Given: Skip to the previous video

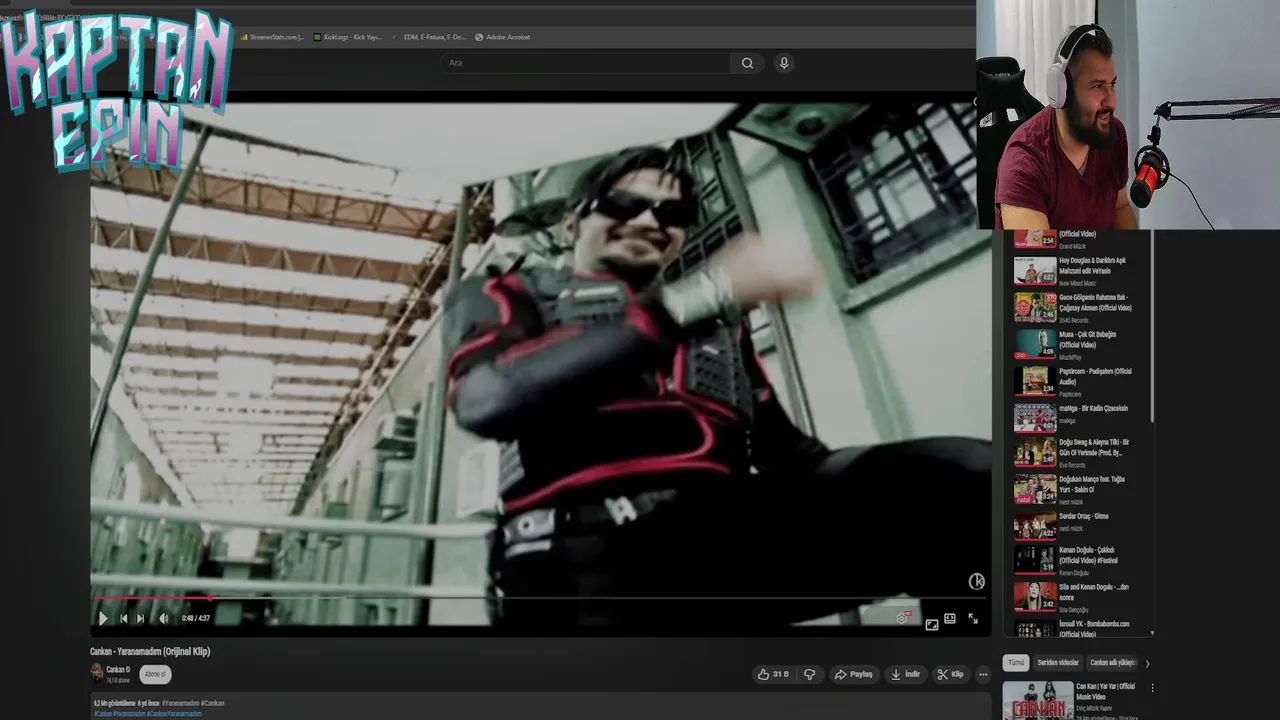Looking at the screenshot, I should [124, 619].
